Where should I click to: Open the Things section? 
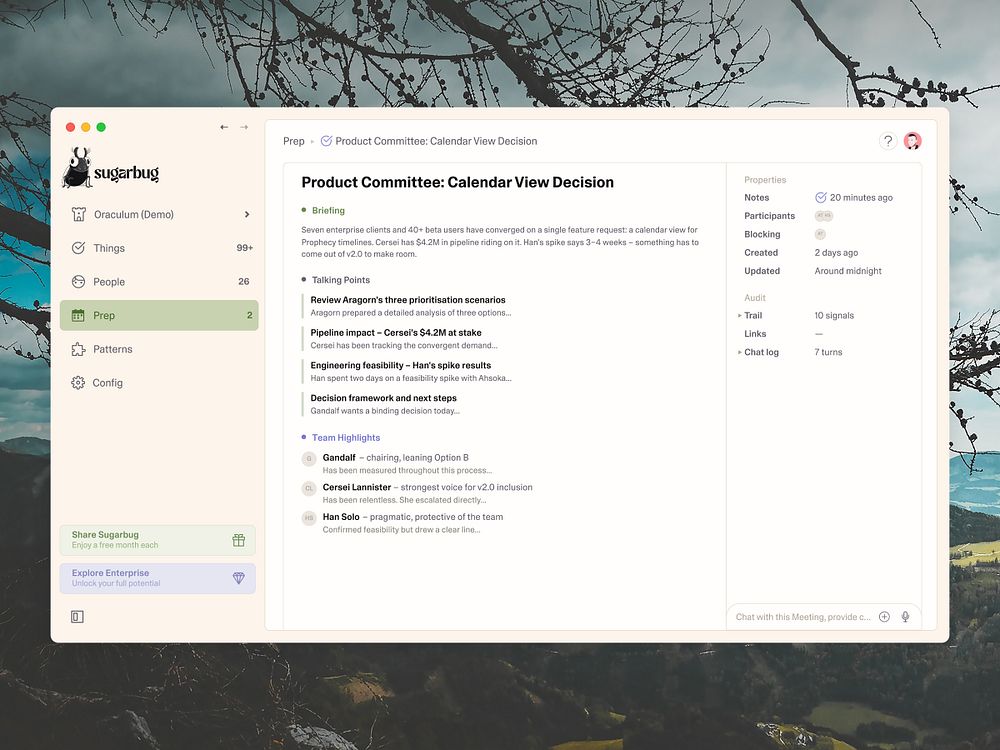click(x=109, y=248)
